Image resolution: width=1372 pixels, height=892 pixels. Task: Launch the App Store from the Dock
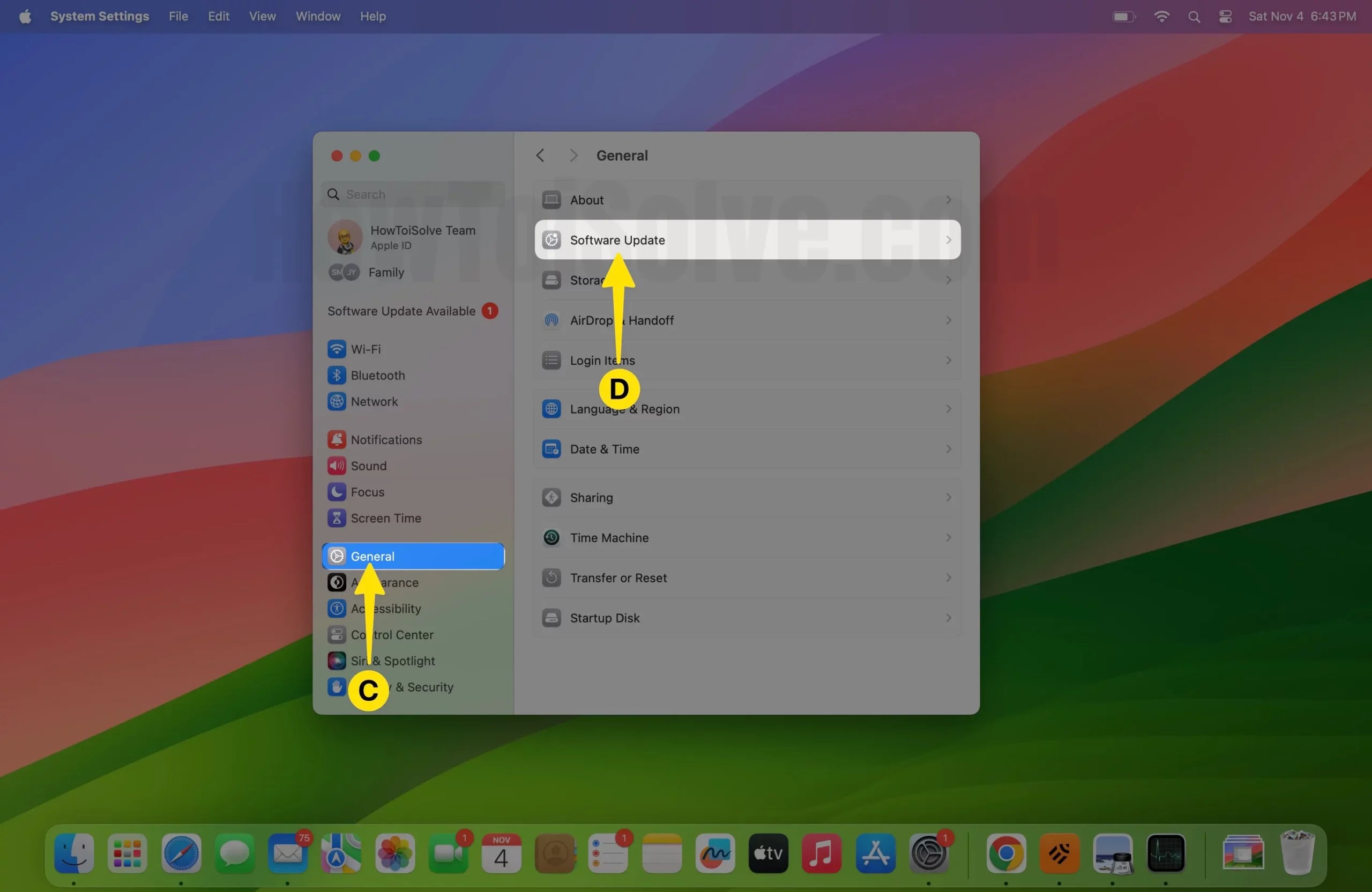pos(875,854)
